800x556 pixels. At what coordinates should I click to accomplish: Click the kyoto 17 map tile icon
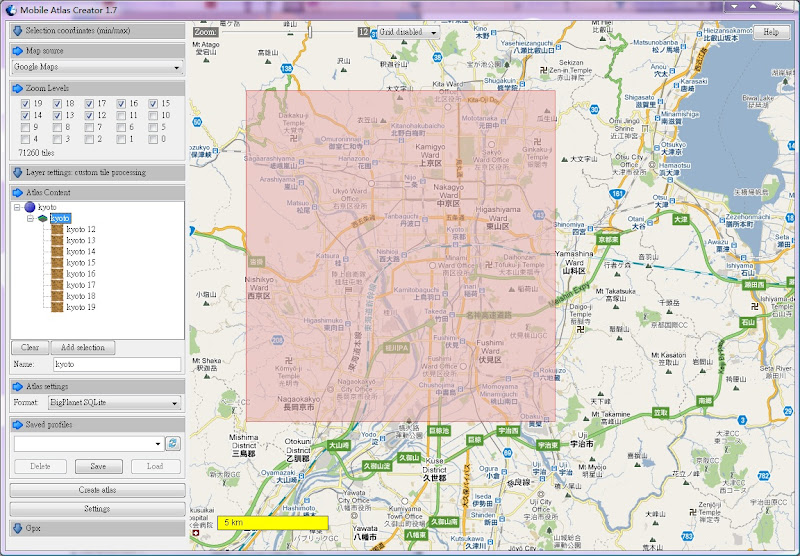(x=57, y=285)
